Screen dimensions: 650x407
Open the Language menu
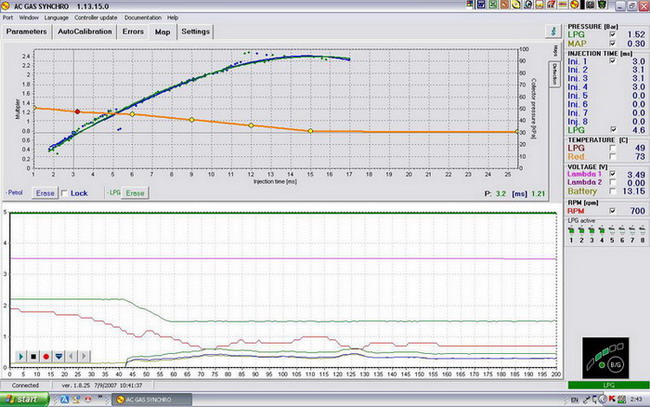[x=57, y=18]
